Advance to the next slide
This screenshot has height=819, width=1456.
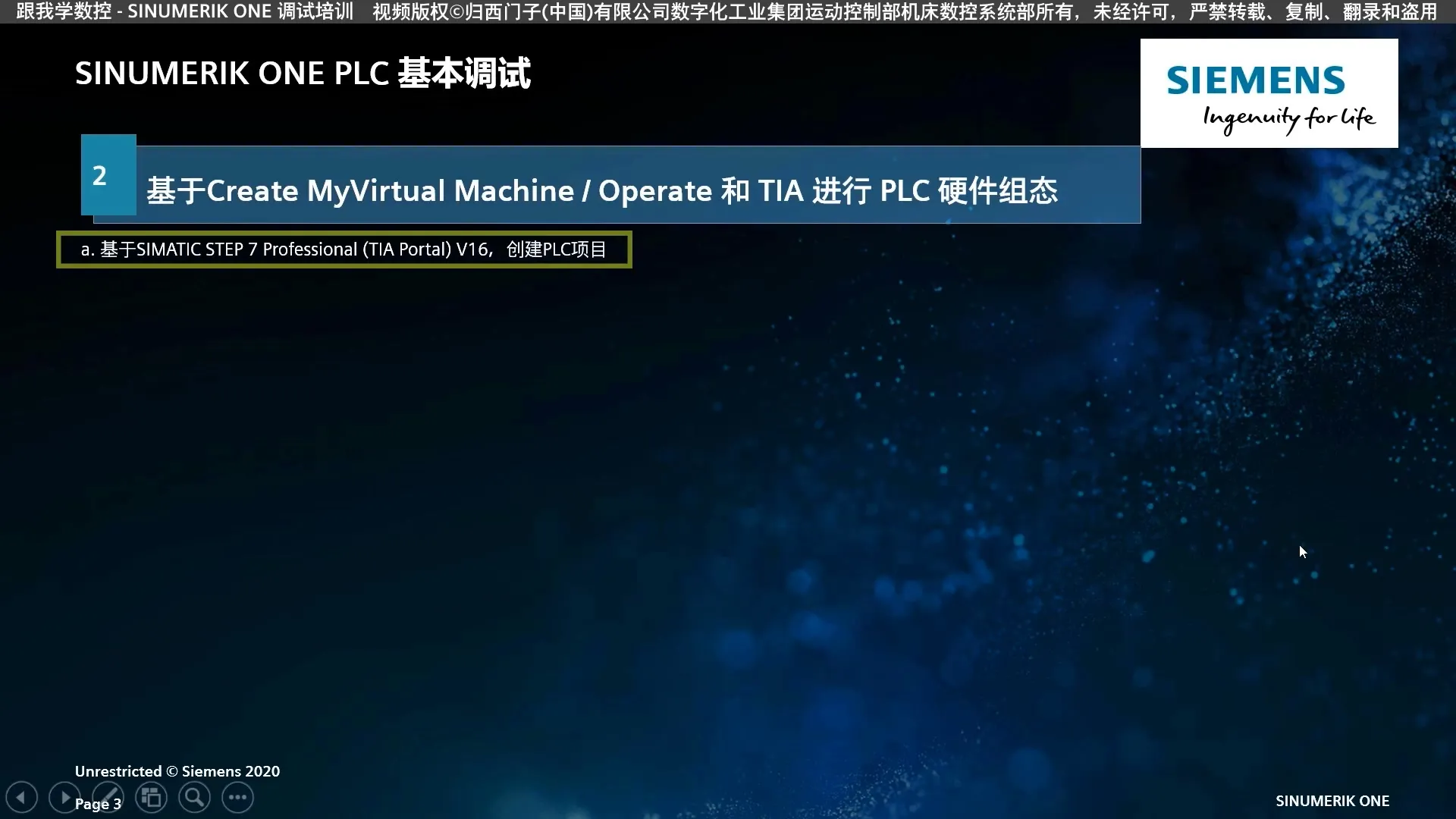pos(64,798)
